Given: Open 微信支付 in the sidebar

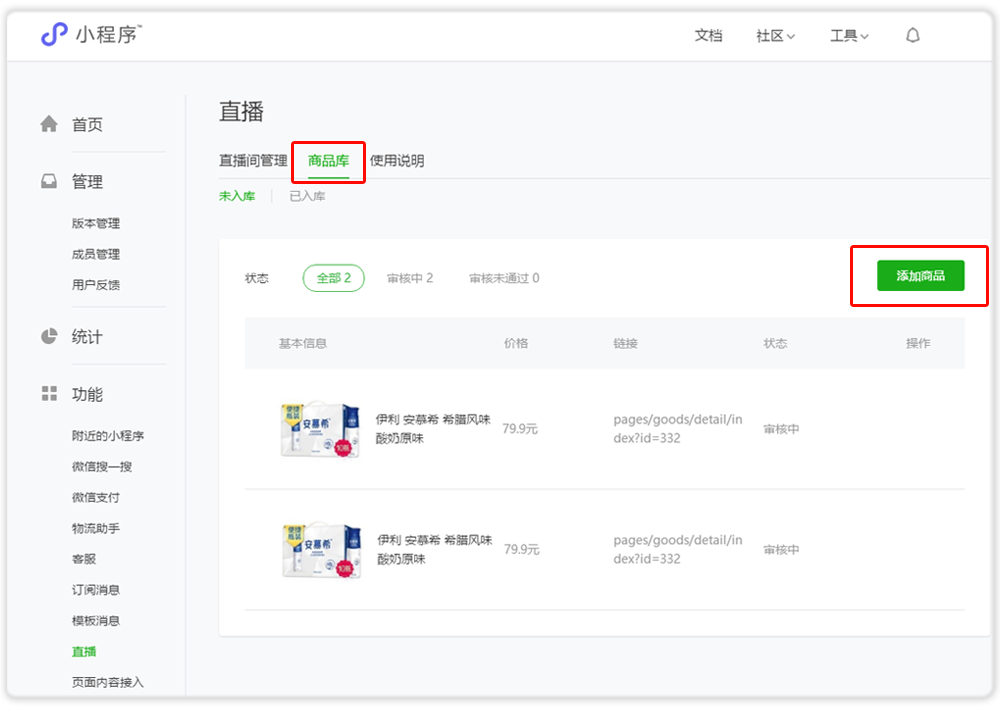Looking at the screenshot, I should [96, 497].
